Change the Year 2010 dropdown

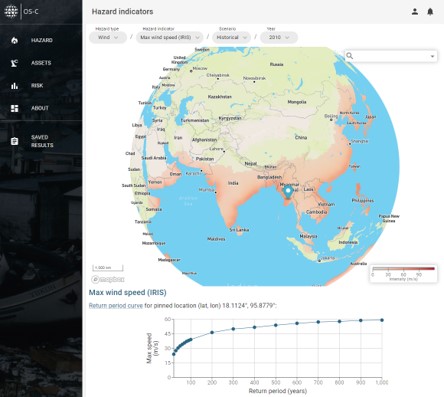(x=279, y=37)
